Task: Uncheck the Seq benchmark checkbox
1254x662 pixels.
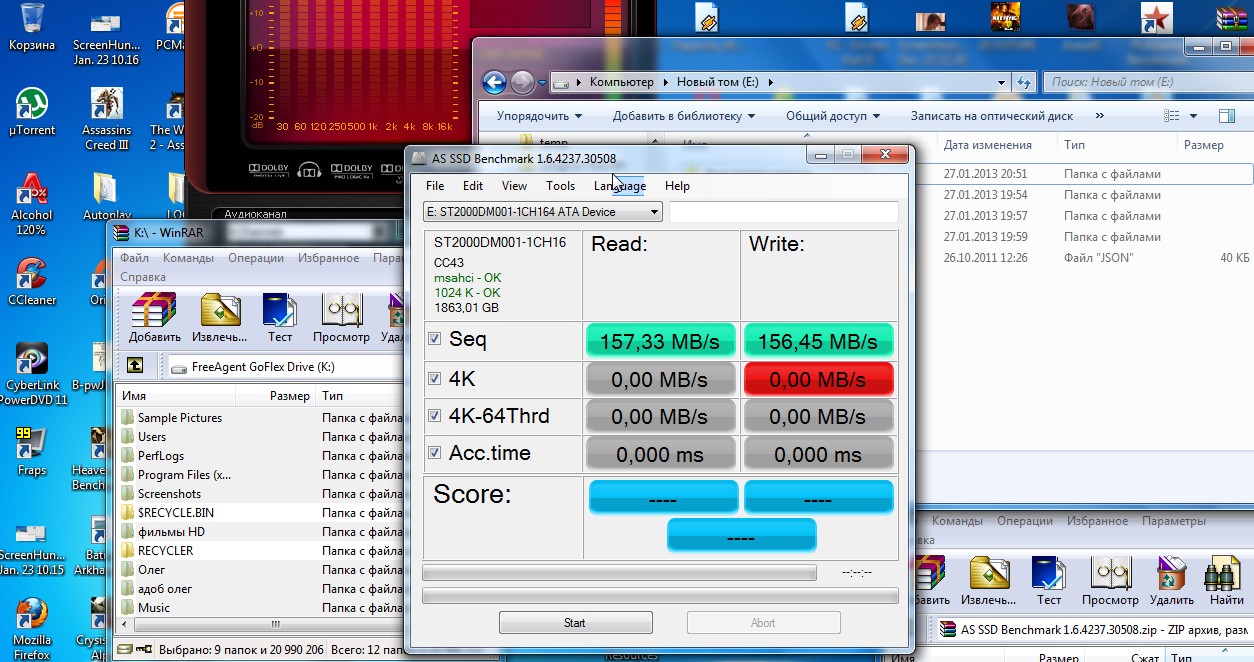Action: (x=434, y=339)
